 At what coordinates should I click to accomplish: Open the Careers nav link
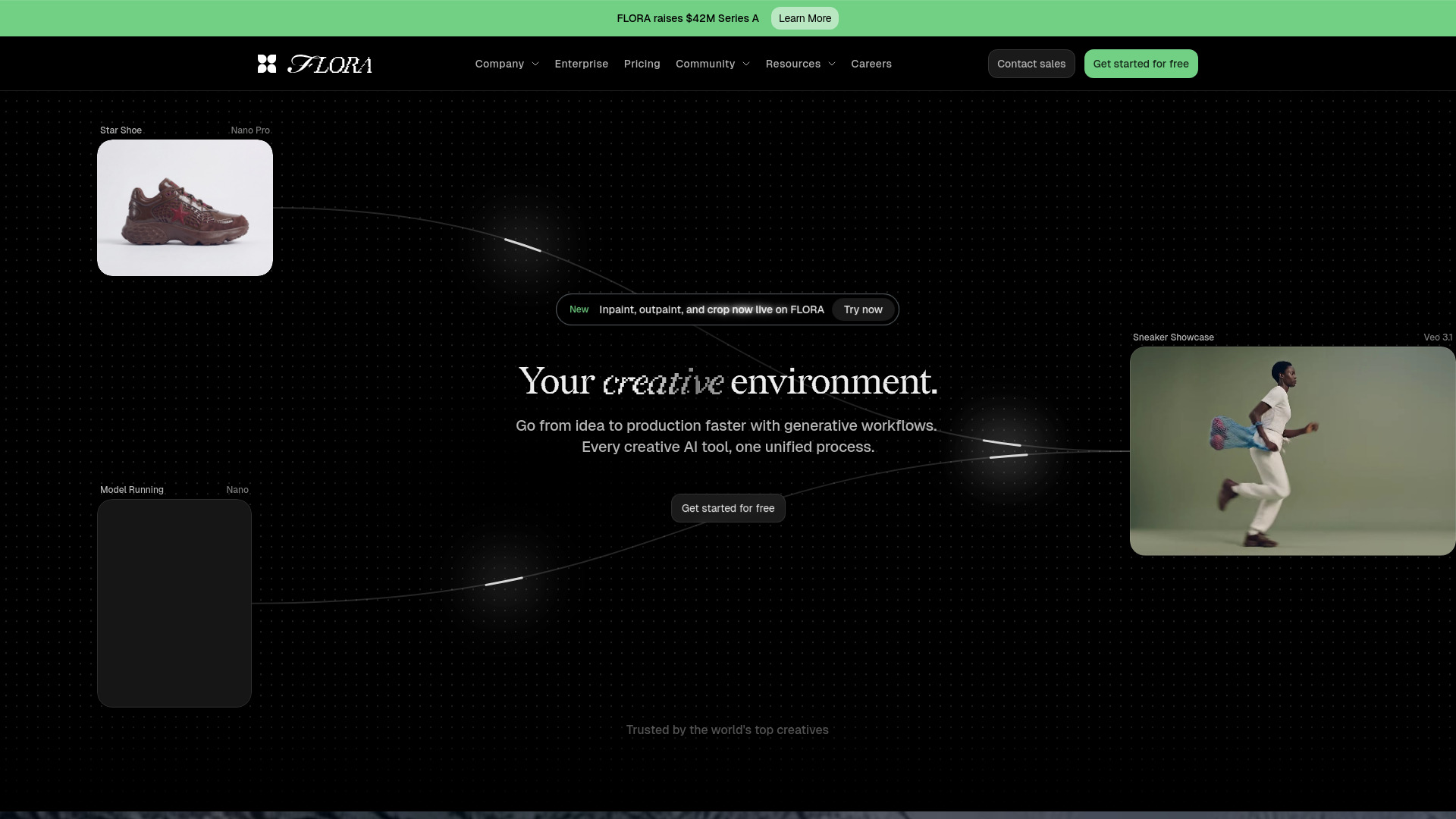[x=871, y=64]
